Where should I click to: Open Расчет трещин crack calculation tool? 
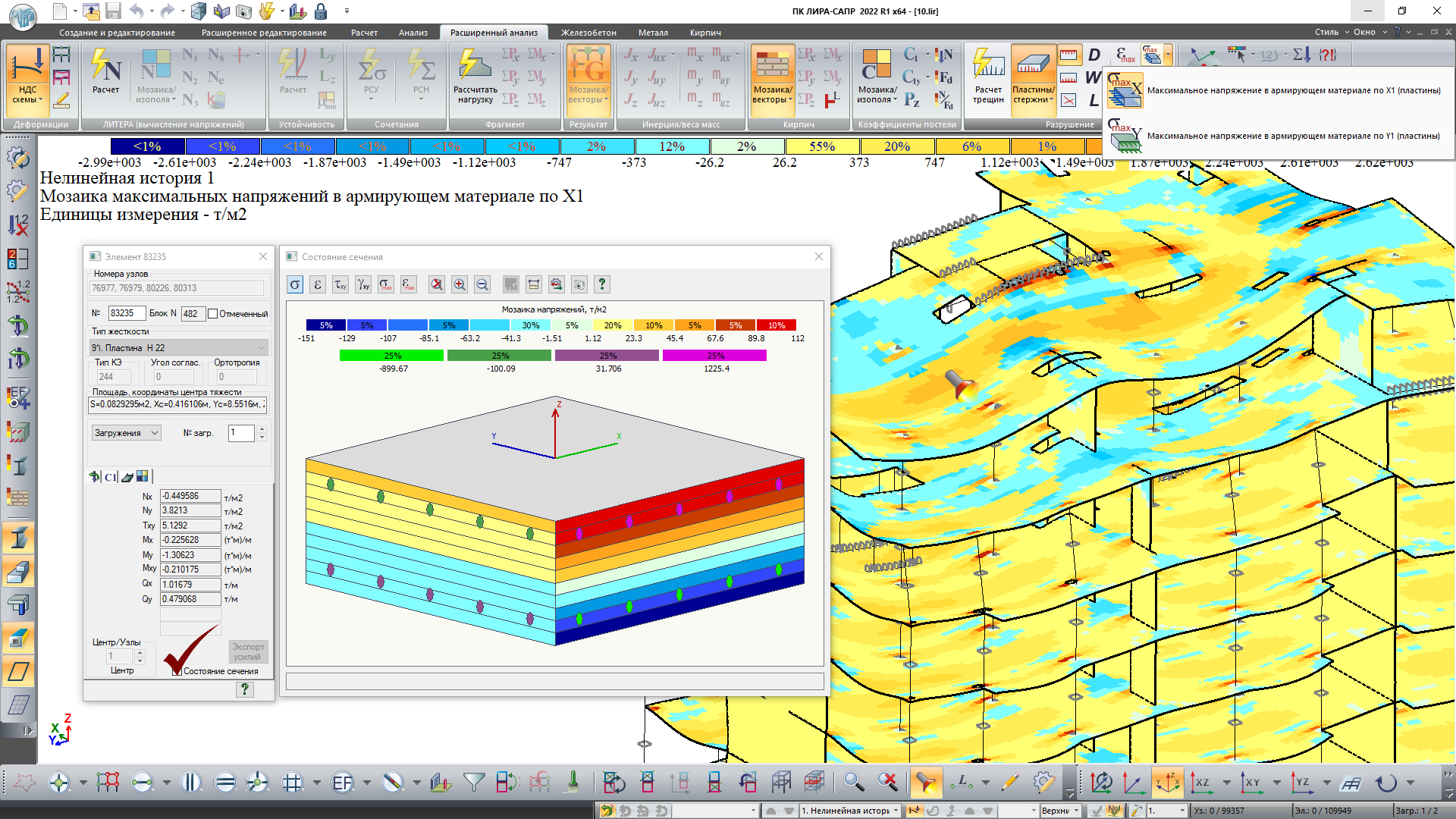[x=987, y=77]
